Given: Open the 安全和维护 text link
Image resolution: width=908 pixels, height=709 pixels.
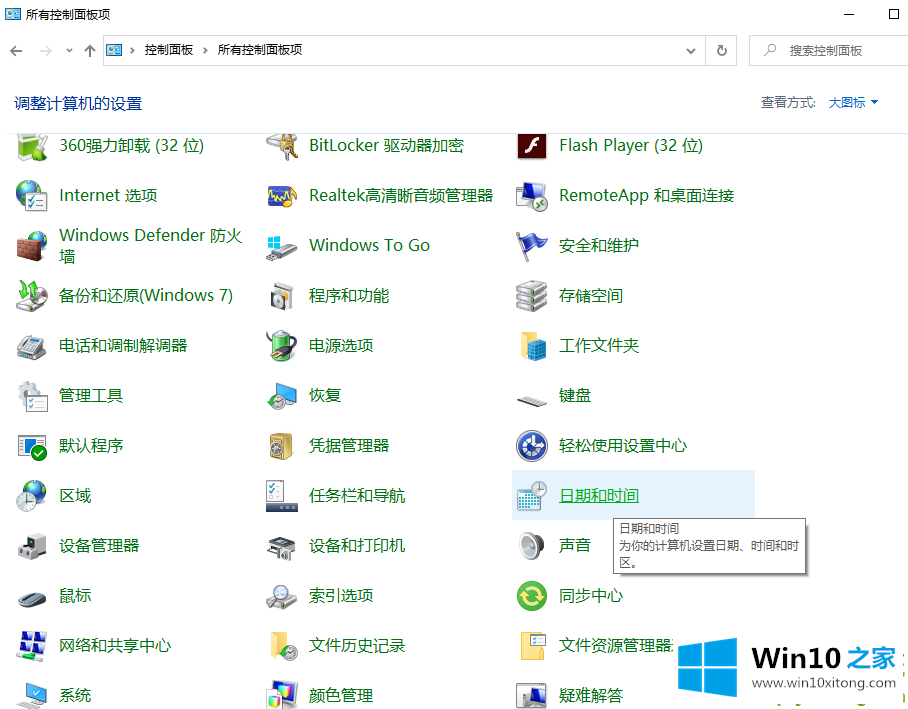Looking at the screenshot, I should [599, 246].
